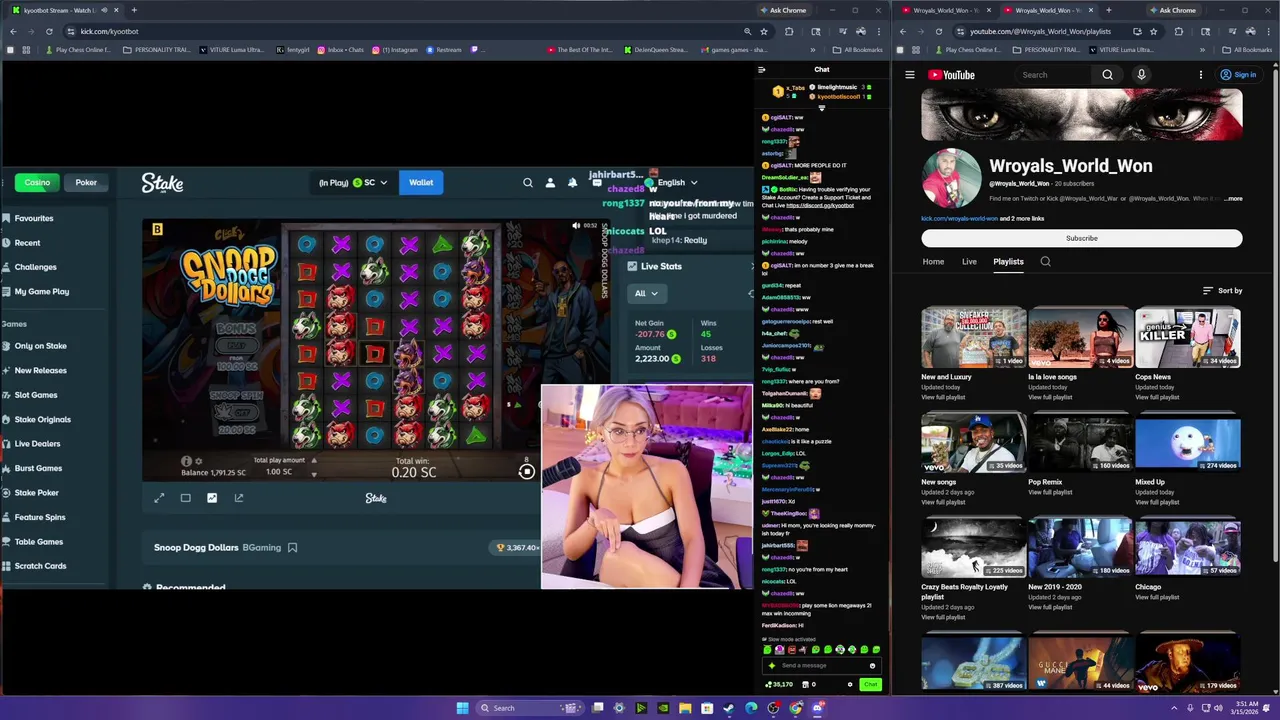The image size is (1280, 720).
Task: Open YouTube settings three-dot menu
Action: point(1201,75)
